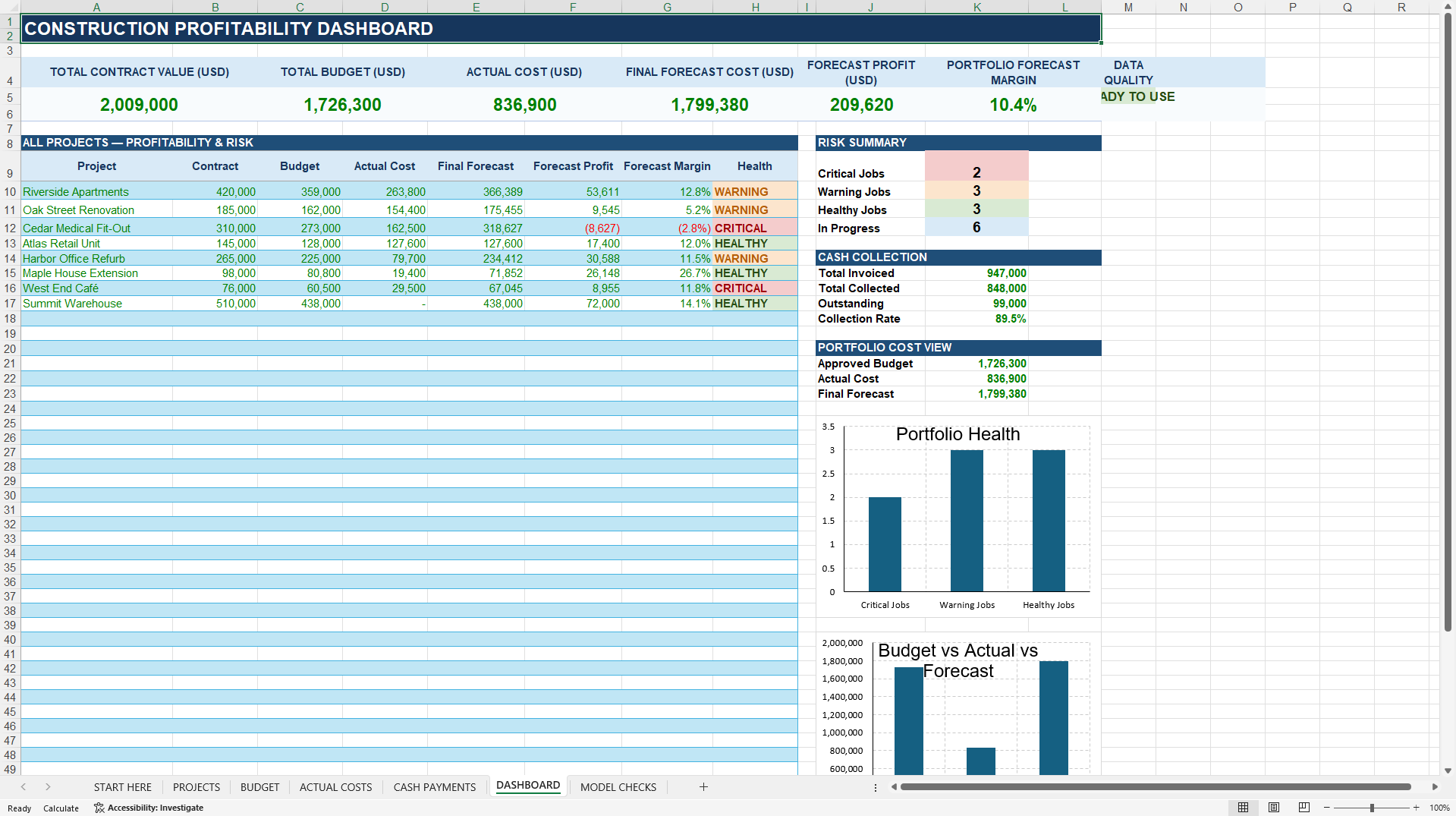Click the Critical Jobs chart bar
1456x816 pixels.
pos(885,544)
